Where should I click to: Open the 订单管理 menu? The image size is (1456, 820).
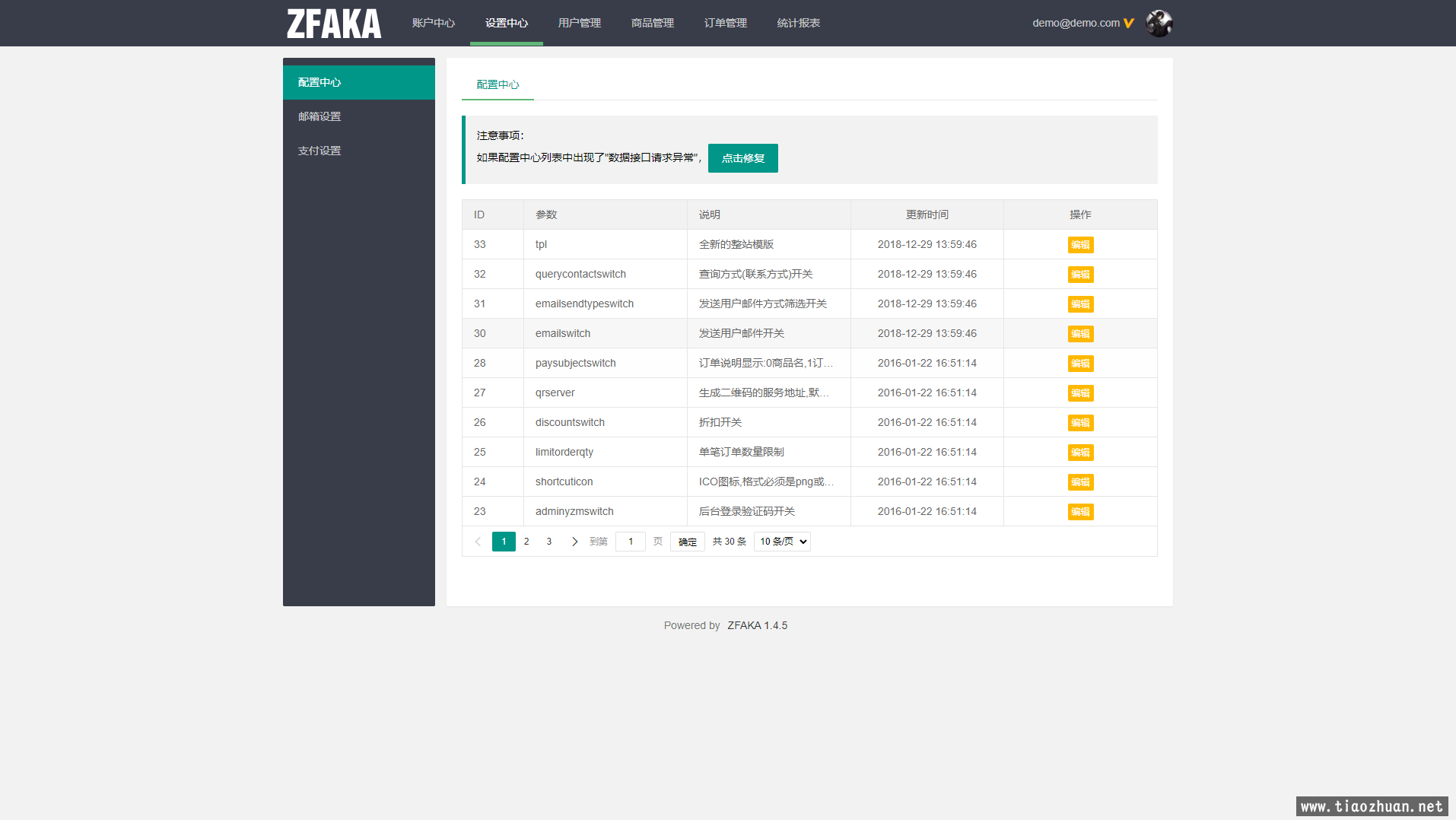[x=725, y=23]
